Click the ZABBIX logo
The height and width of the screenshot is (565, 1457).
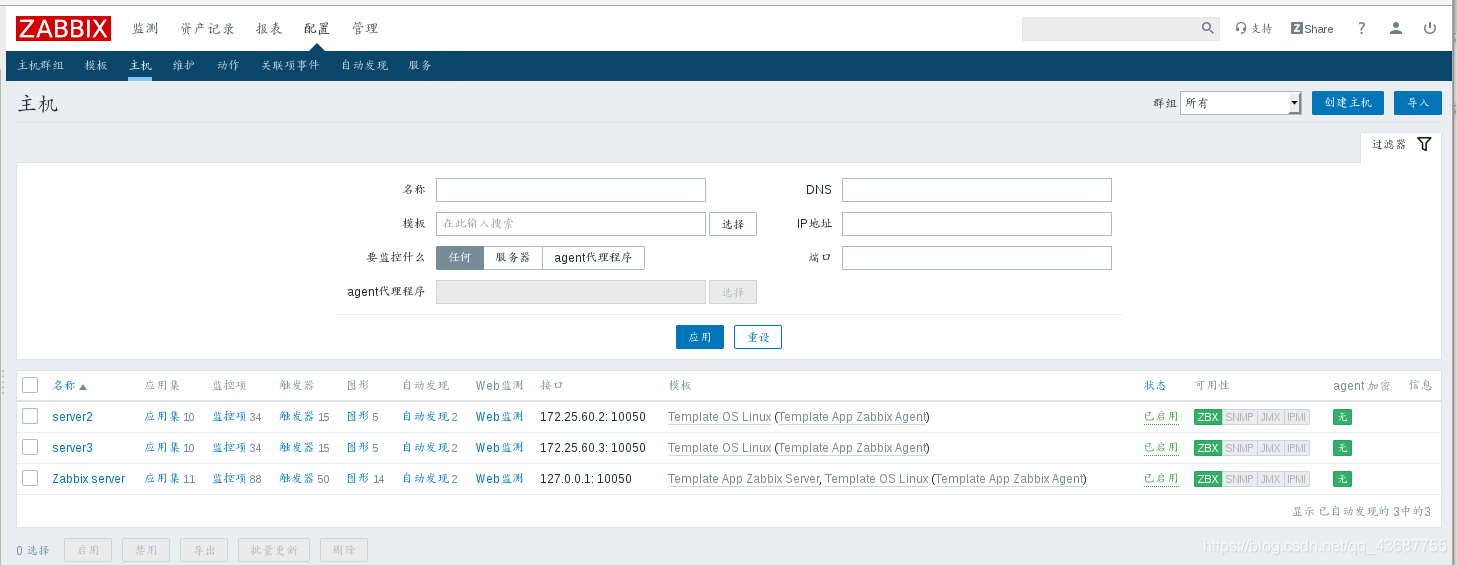[x=63, y=28]
